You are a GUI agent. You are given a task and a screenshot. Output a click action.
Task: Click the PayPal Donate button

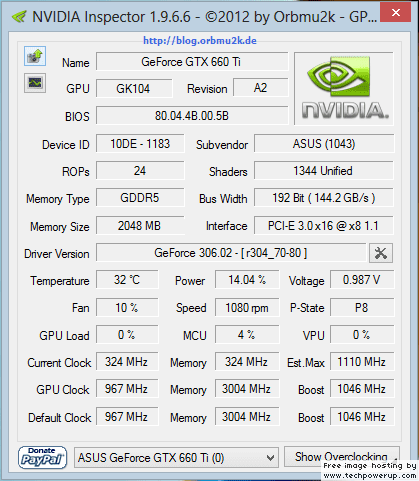click(x=42, y=458)
